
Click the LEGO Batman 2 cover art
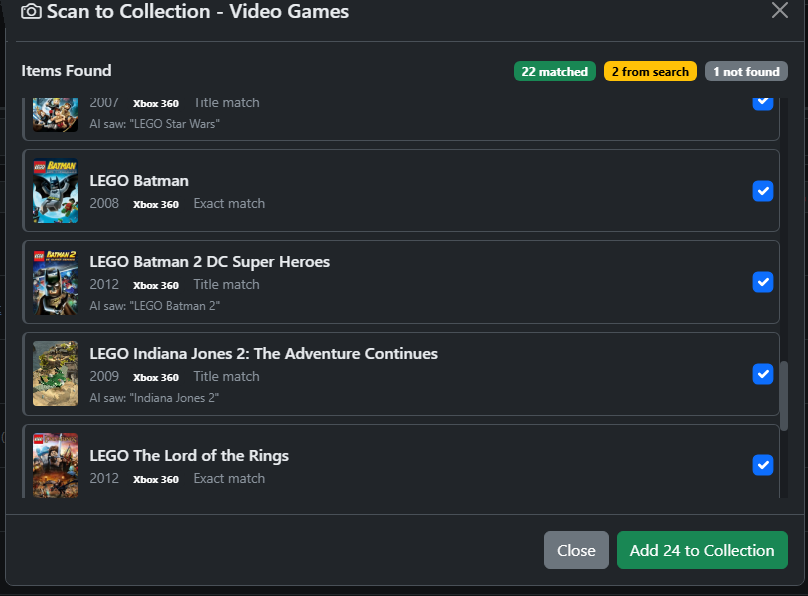tap(55, 282)
